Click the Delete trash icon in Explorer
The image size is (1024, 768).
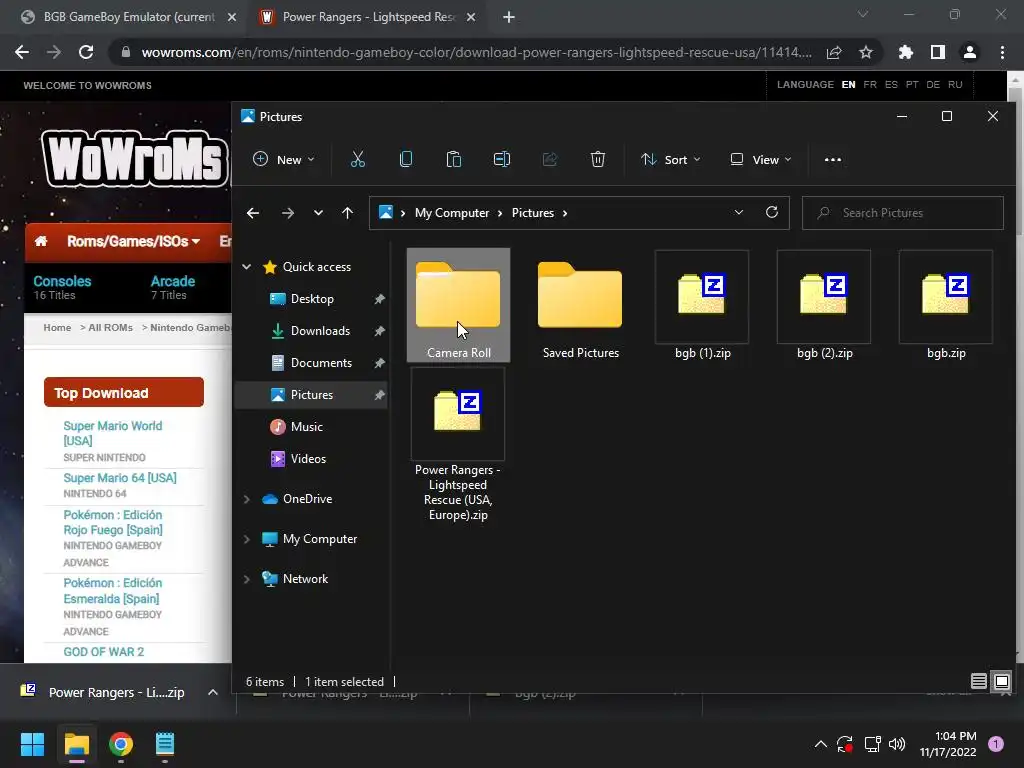point(598,159)
